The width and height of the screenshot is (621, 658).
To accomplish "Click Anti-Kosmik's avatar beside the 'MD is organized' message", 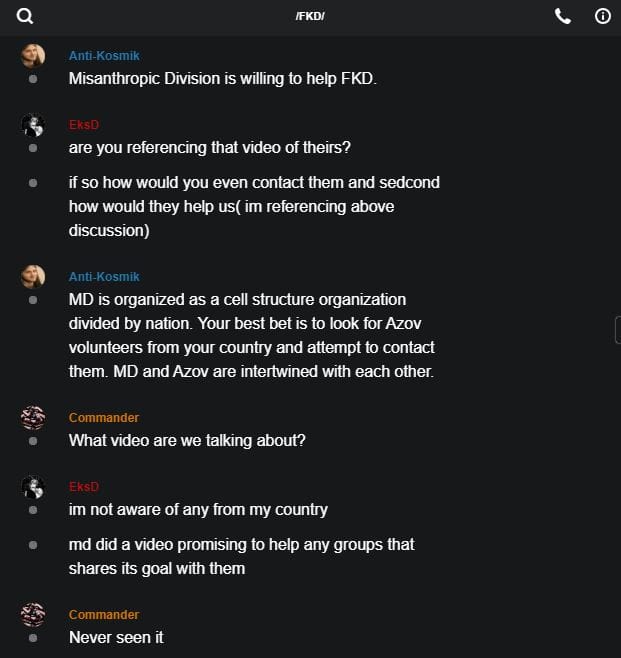I will click(x=33, y=276).
